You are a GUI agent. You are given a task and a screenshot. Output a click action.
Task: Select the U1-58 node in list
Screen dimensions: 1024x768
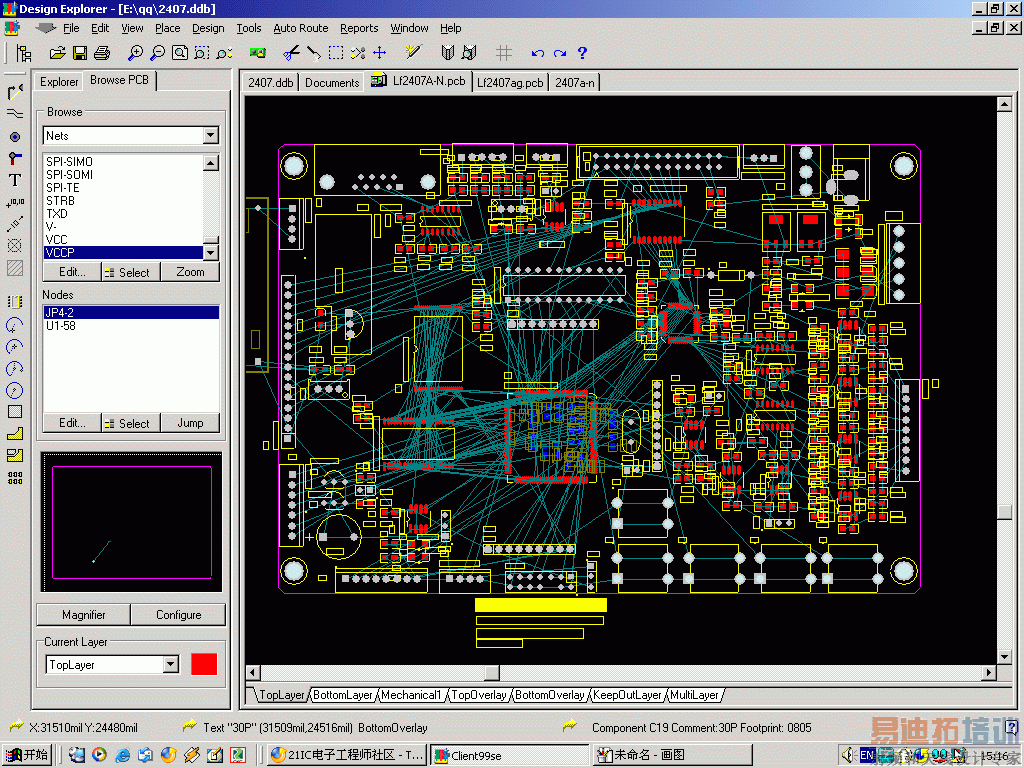pyautogui.click(x=60, y=326)
